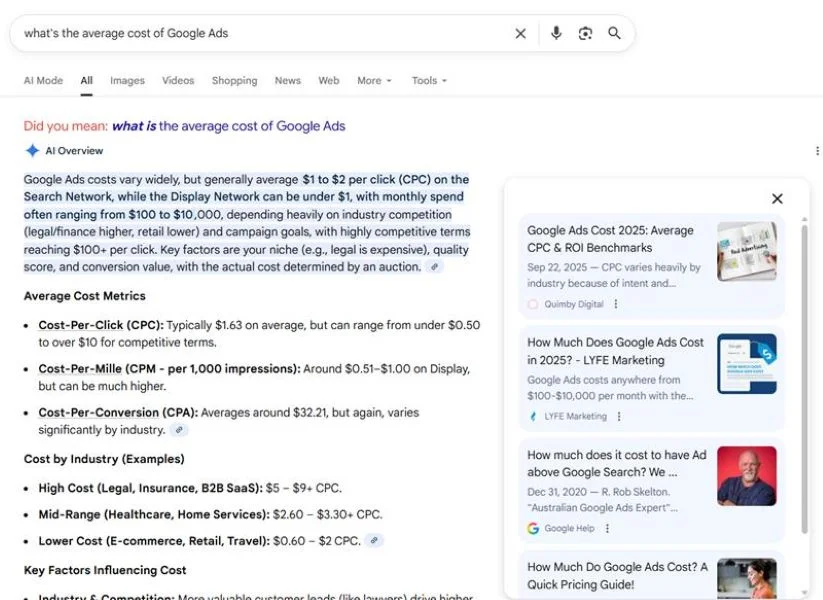Screen dimensions: 823x600
Task: Clear the search query with the X
Action: pyautogui.click(x=520, y=33)
